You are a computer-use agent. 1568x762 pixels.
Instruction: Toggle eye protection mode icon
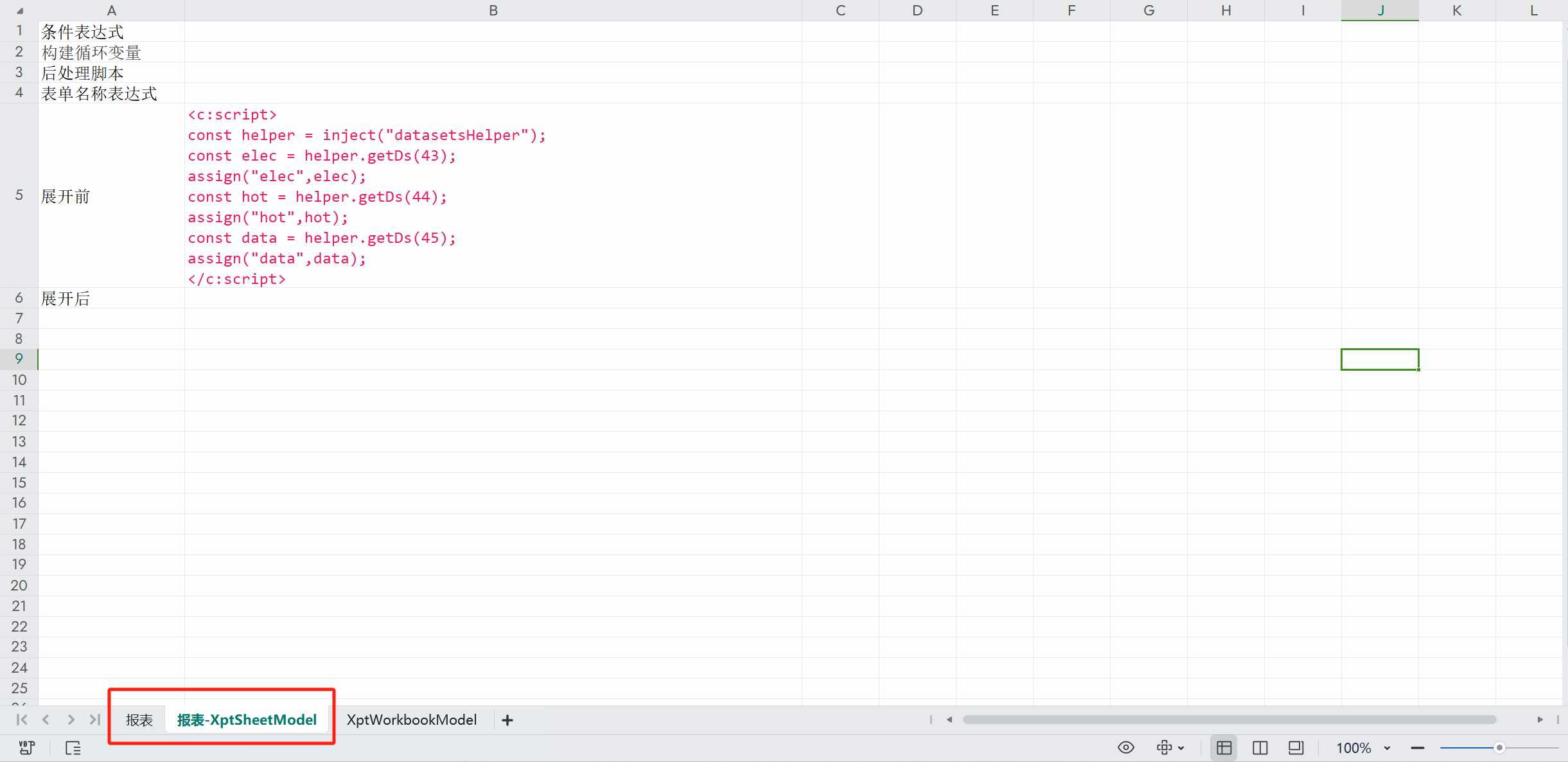(x=1126, y=747)
